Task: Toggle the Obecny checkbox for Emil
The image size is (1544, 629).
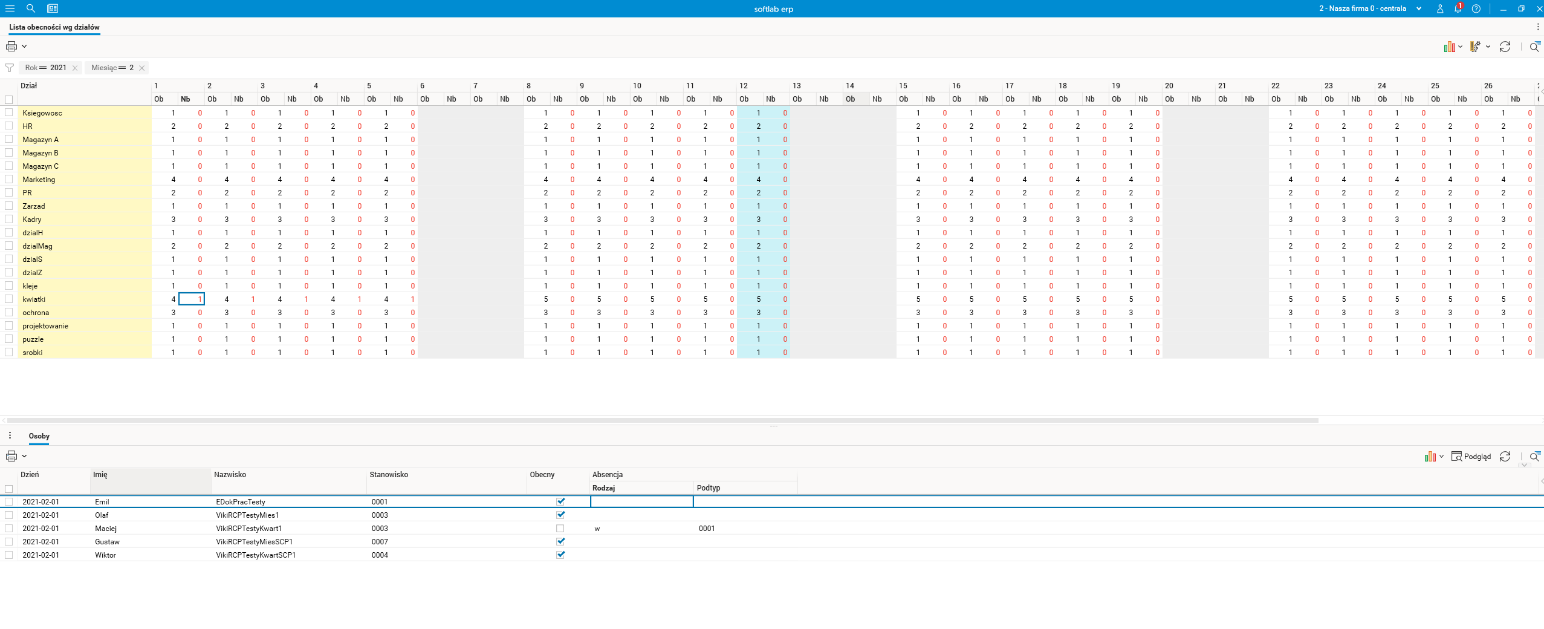Action: click(560, 501)
